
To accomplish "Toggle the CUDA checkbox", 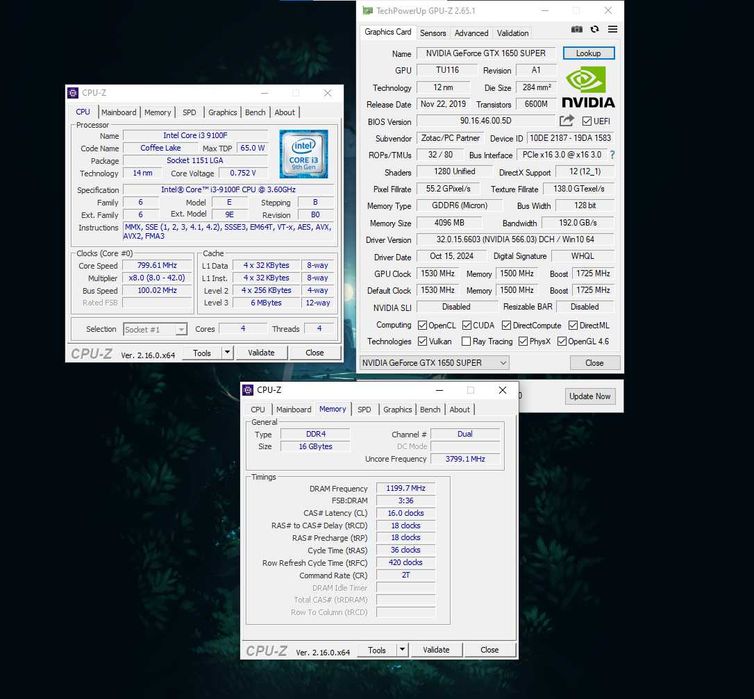I will (x=466, y=325).
